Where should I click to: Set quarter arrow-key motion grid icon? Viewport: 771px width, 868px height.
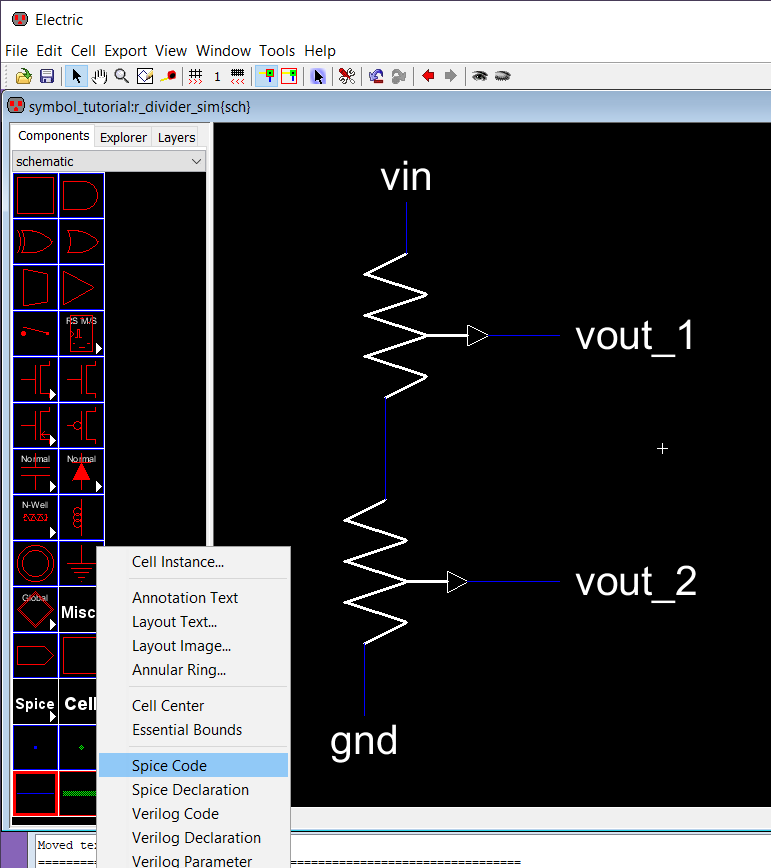coord(237,76)
